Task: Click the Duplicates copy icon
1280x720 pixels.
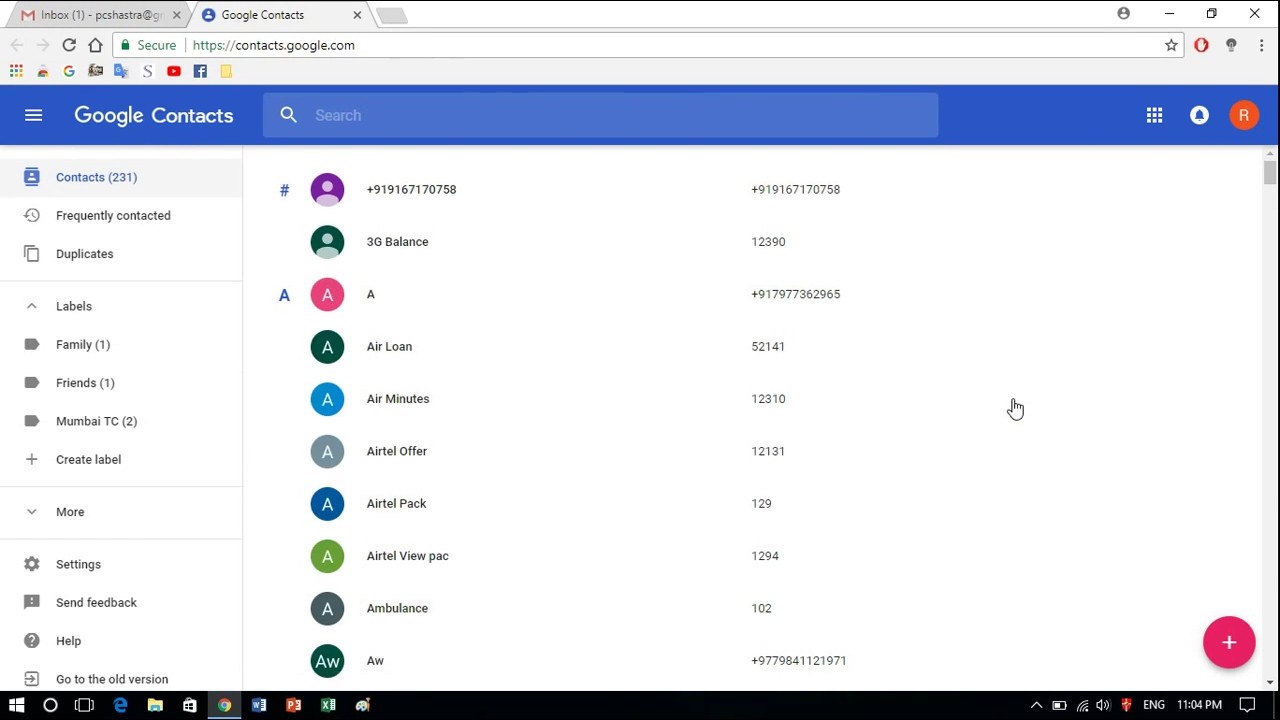Action: (32, 253)
